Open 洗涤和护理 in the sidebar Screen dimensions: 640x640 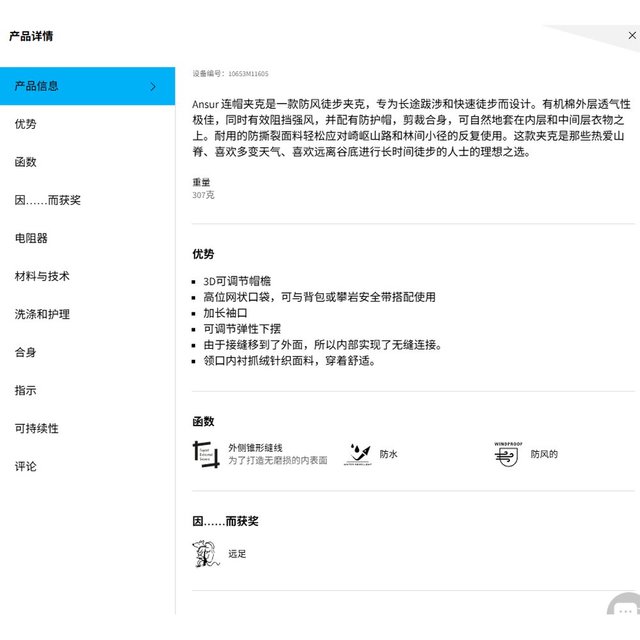point(42,314)
